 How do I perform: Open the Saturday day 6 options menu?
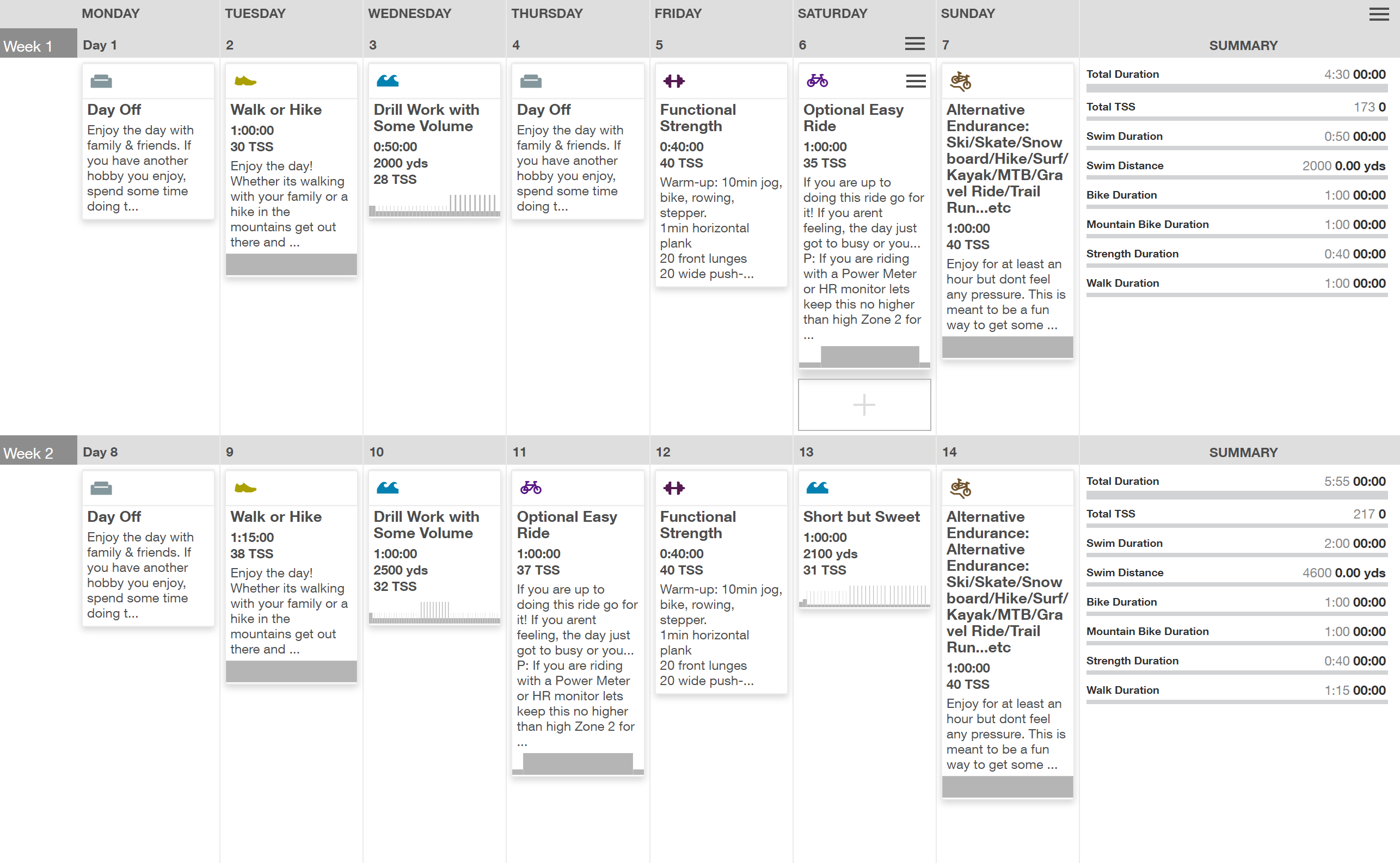(x=914, y=44)
